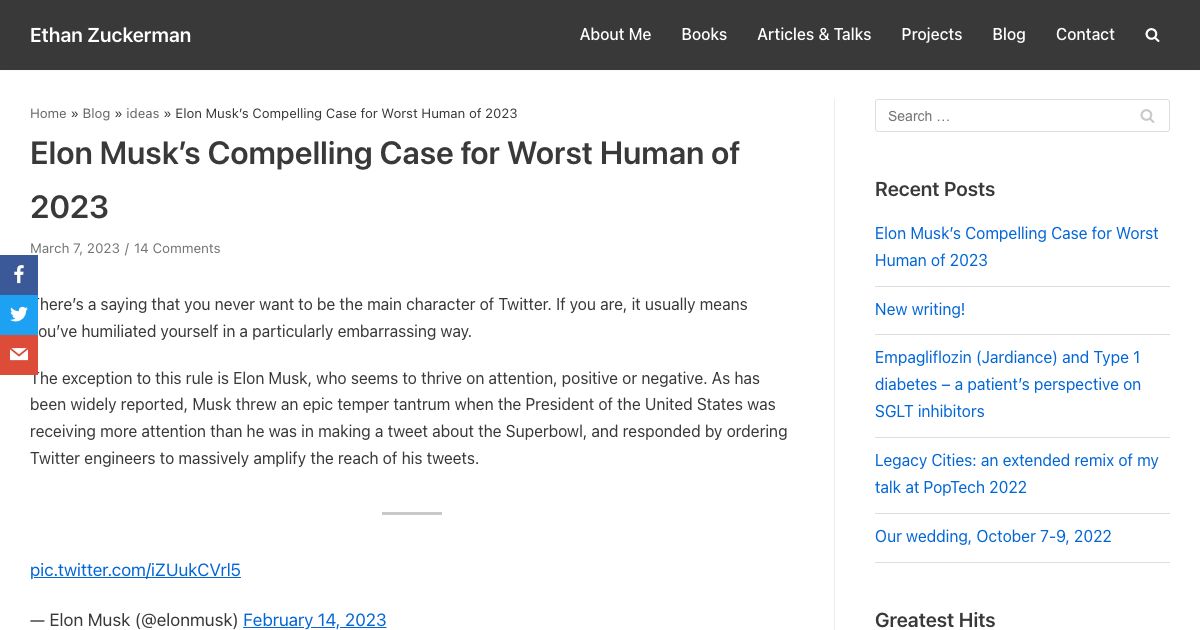Open the Books menu item

pyautogui.click(x=704, y=34)
